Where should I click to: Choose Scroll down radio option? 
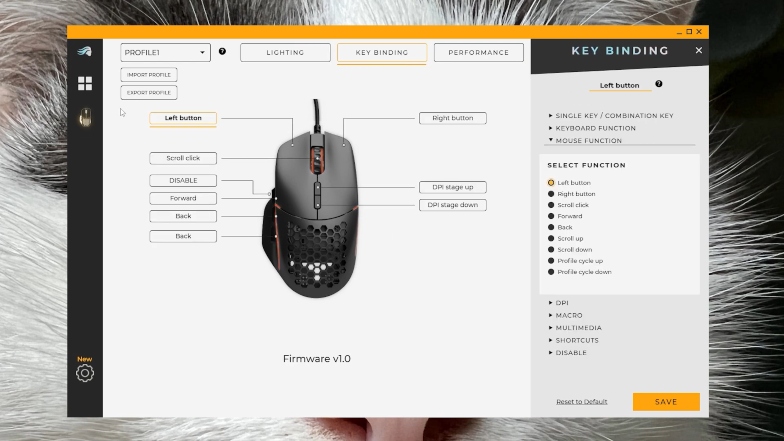551,250
